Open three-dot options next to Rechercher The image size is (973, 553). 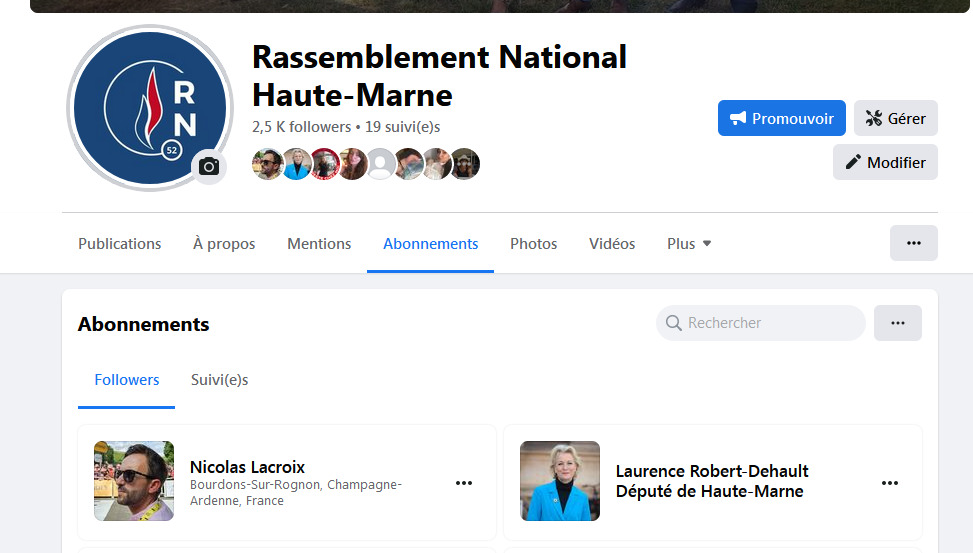coord(897,323)
